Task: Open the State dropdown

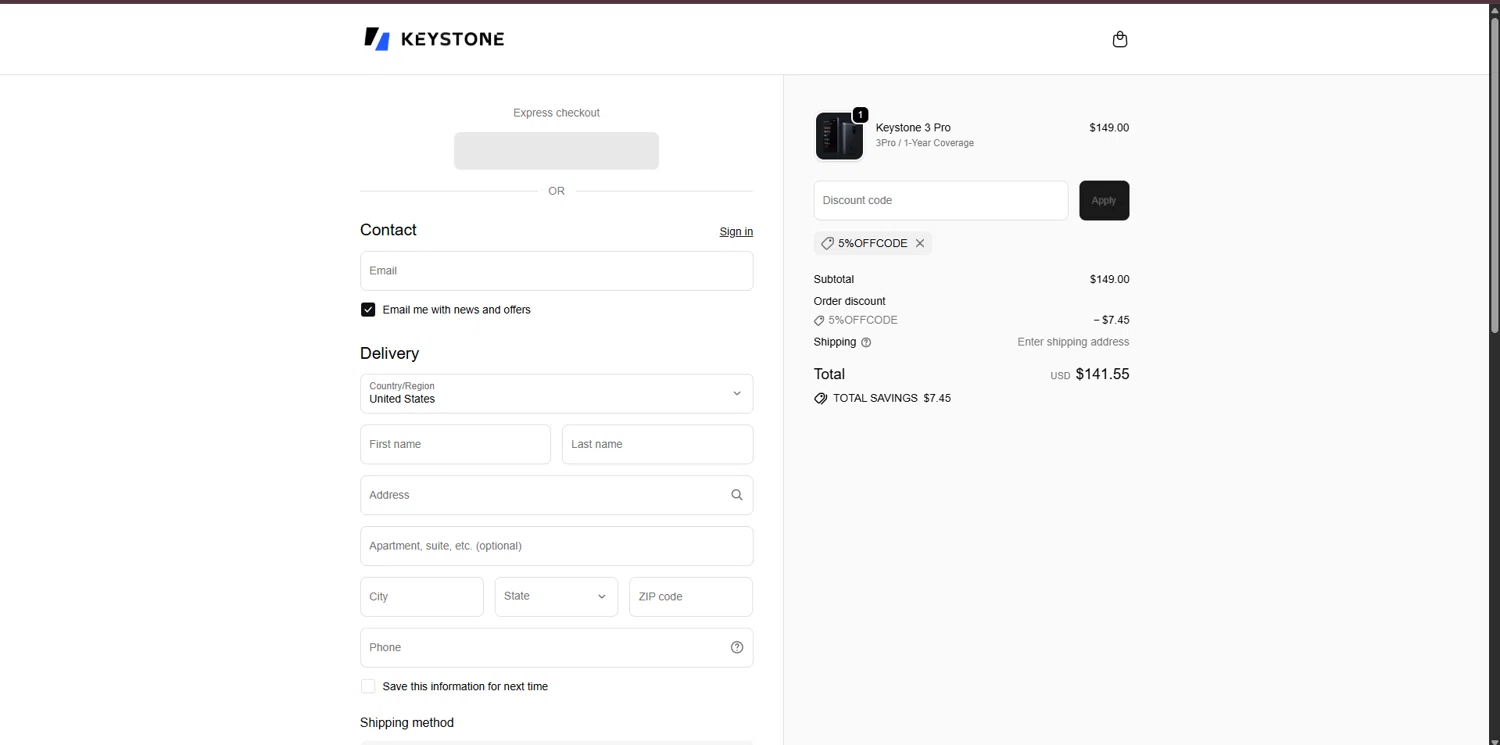Action: [556, 596]
